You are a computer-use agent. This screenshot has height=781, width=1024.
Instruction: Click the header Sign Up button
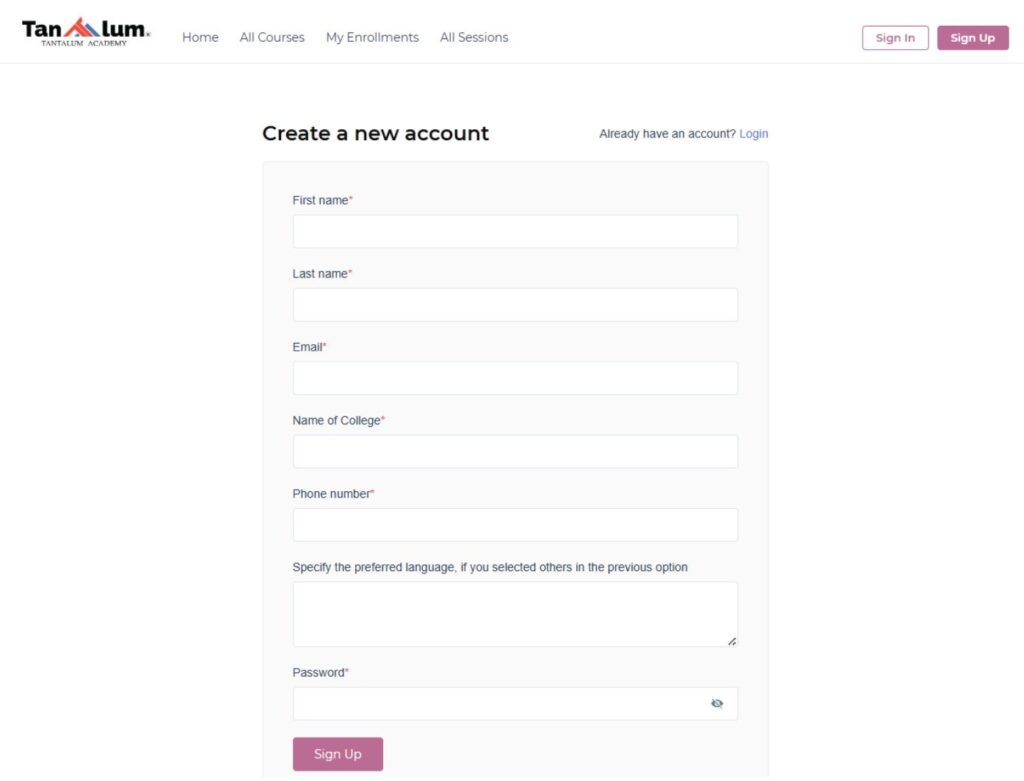[972, 38]
